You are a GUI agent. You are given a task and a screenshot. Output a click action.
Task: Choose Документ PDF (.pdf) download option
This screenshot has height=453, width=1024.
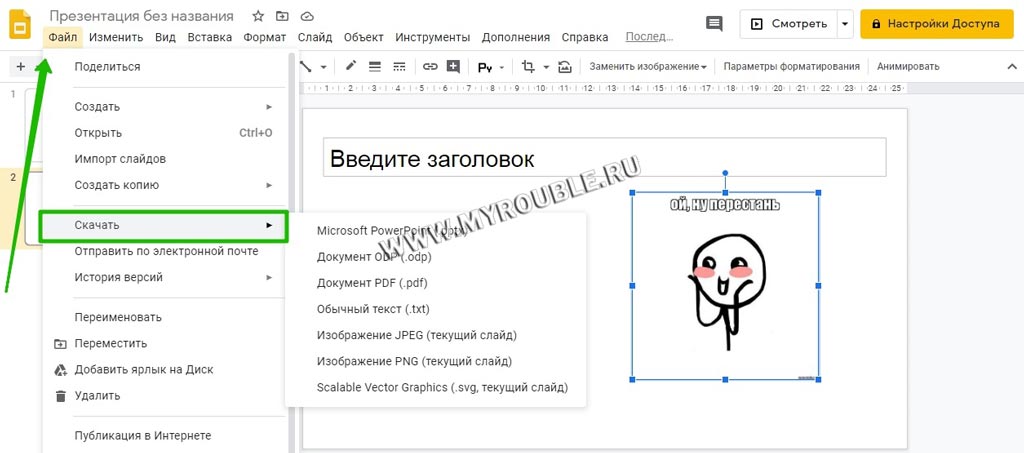pos(372,283)
